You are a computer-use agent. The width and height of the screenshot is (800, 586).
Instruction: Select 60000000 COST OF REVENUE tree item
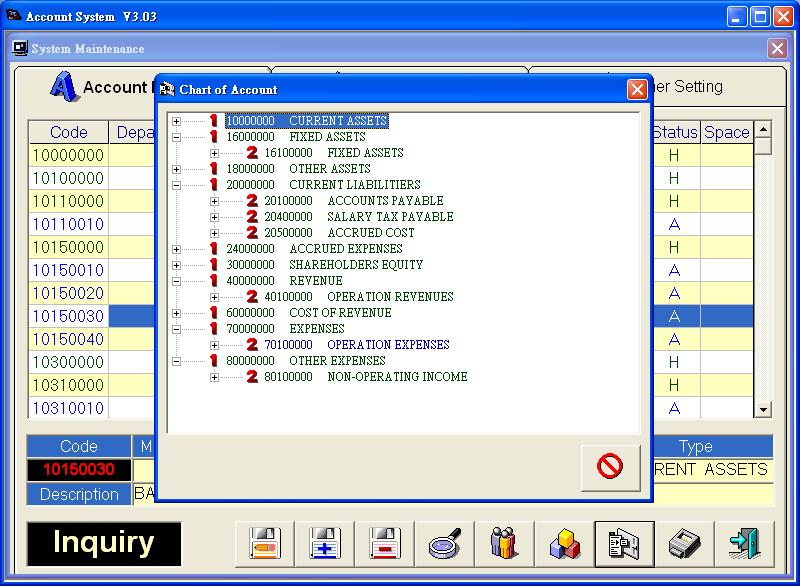[x=309, y=313]
